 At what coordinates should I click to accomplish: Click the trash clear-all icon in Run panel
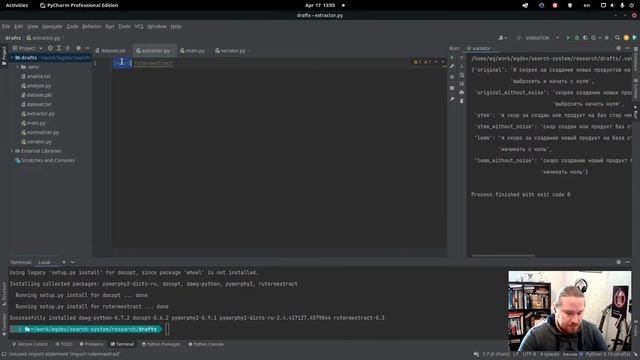pyautogui.click(x=462, y=101)
